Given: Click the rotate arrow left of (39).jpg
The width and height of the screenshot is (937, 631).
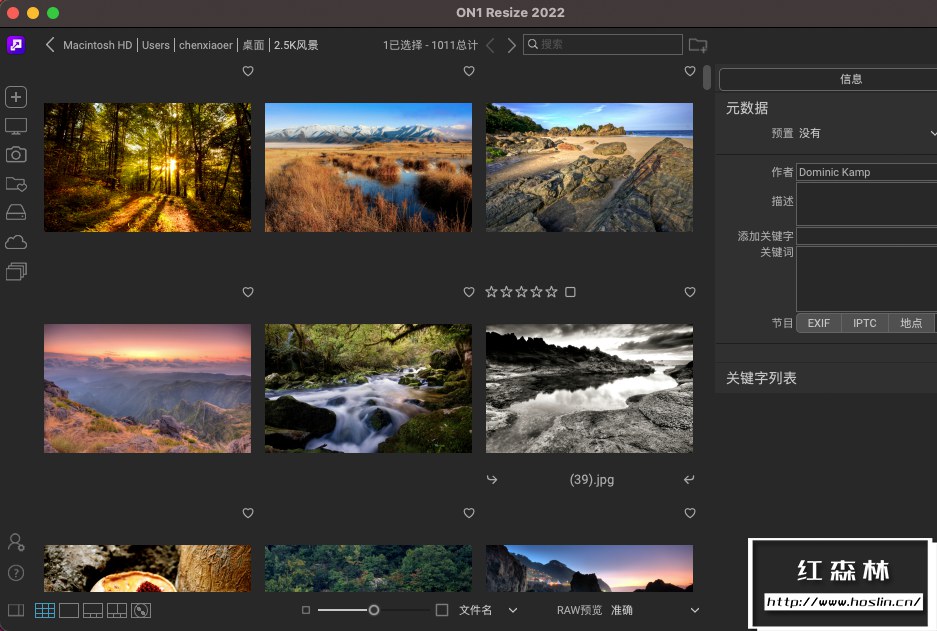Looking at the screenshot, I should click(492, 479).
